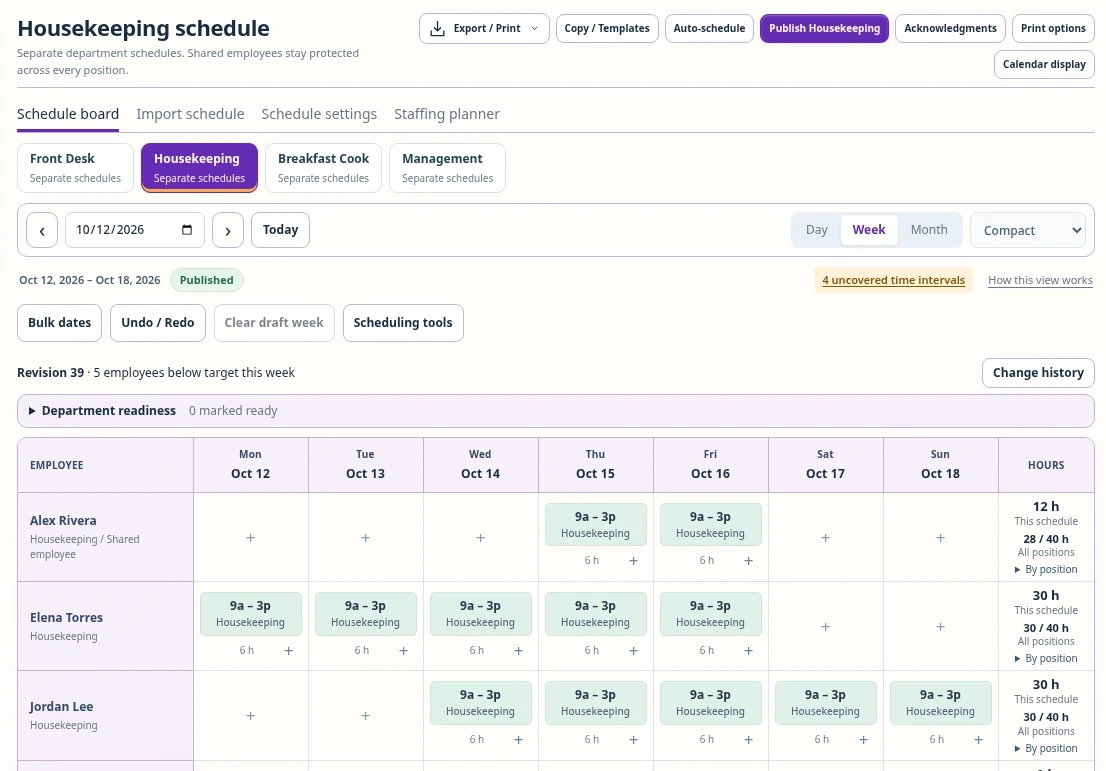
Task: Expand By position for Elena Torres
Action: pos(1046,658)
